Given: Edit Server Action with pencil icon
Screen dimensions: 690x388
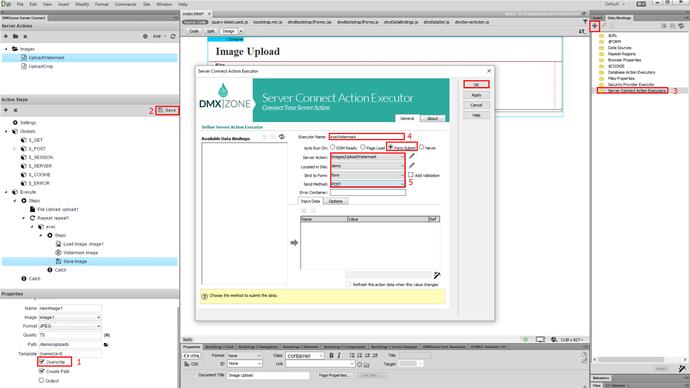Looking at the screenshot, I should point(411,156).
